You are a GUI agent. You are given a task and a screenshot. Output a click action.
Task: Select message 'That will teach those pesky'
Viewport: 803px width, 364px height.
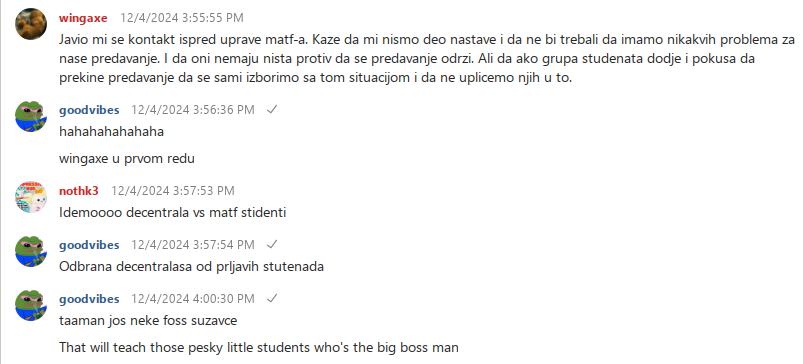click(x=259, y=348)
